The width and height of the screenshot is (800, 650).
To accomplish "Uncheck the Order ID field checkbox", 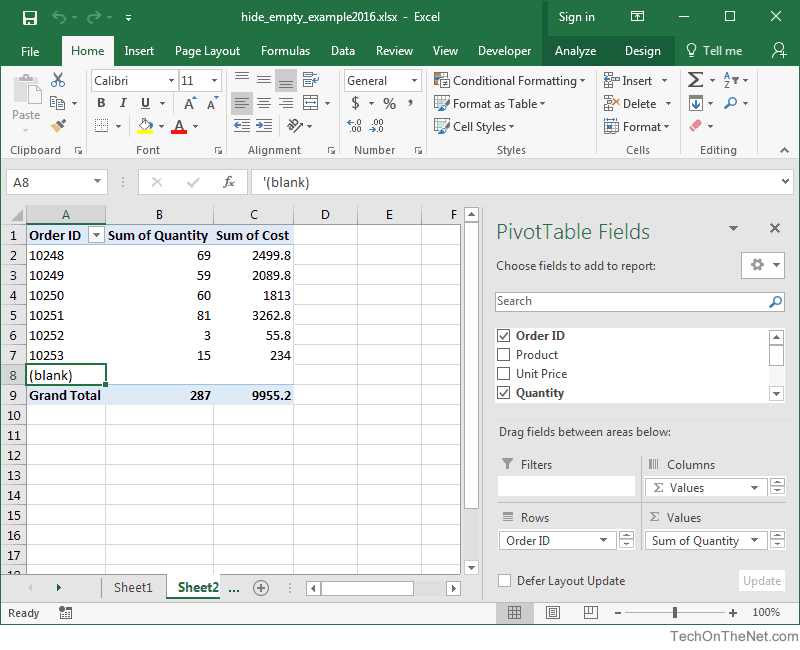I will 504,336.
